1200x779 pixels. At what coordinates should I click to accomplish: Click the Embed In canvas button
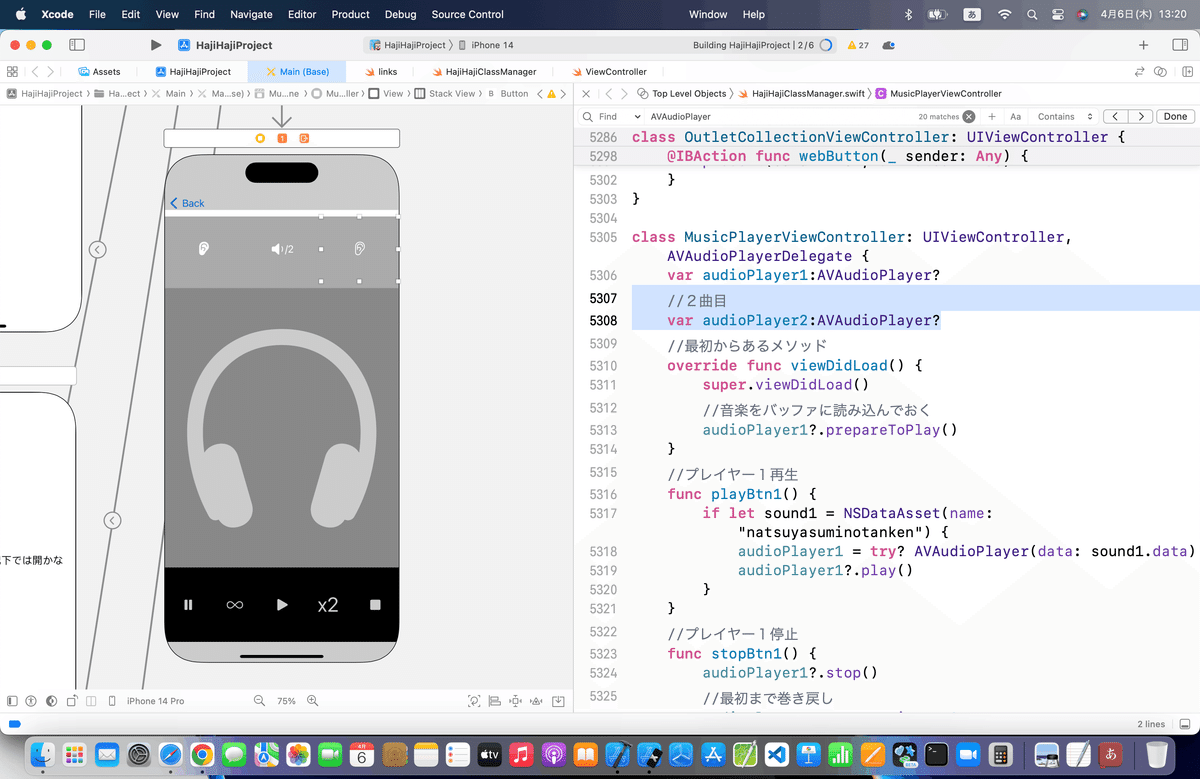point(558,701)
